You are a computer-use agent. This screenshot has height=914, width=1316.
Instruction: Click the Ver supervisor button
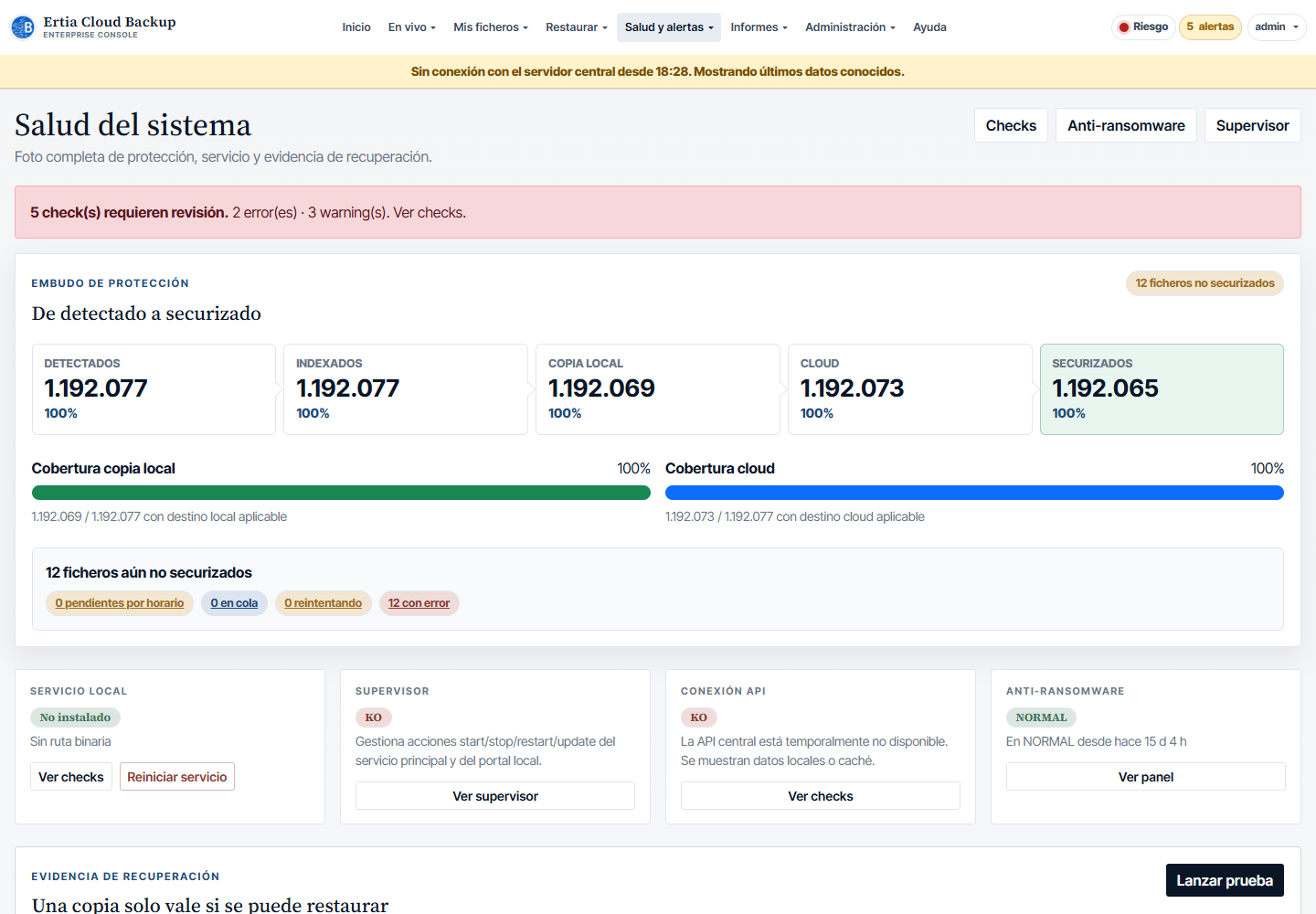(x=495, y=796)
